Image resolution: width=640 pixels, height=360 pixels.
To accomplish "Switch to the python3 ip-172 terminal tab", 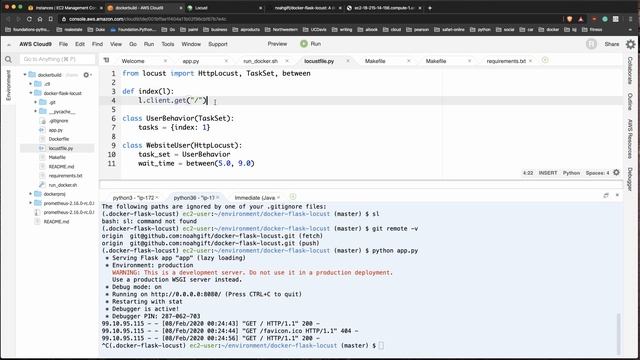I will (133, 198).
